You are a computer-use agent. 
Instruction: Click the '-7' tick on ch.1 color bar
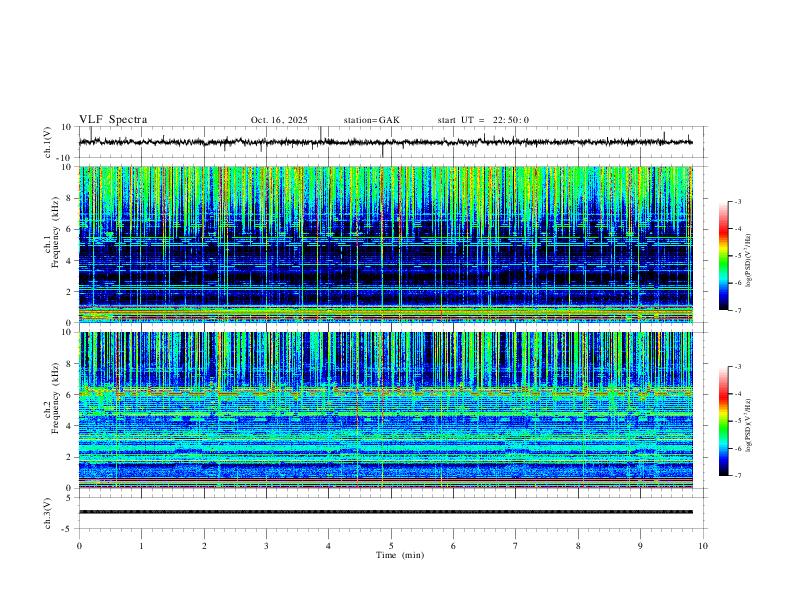pos(738,311)
